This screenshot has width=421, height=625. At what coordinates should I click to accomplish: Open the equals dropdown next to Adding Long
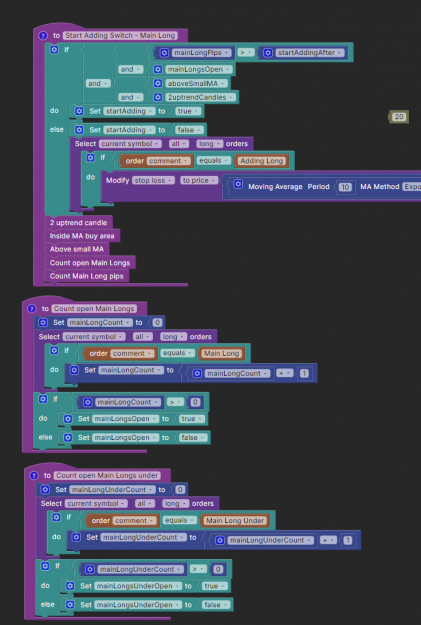pos(213,161)
